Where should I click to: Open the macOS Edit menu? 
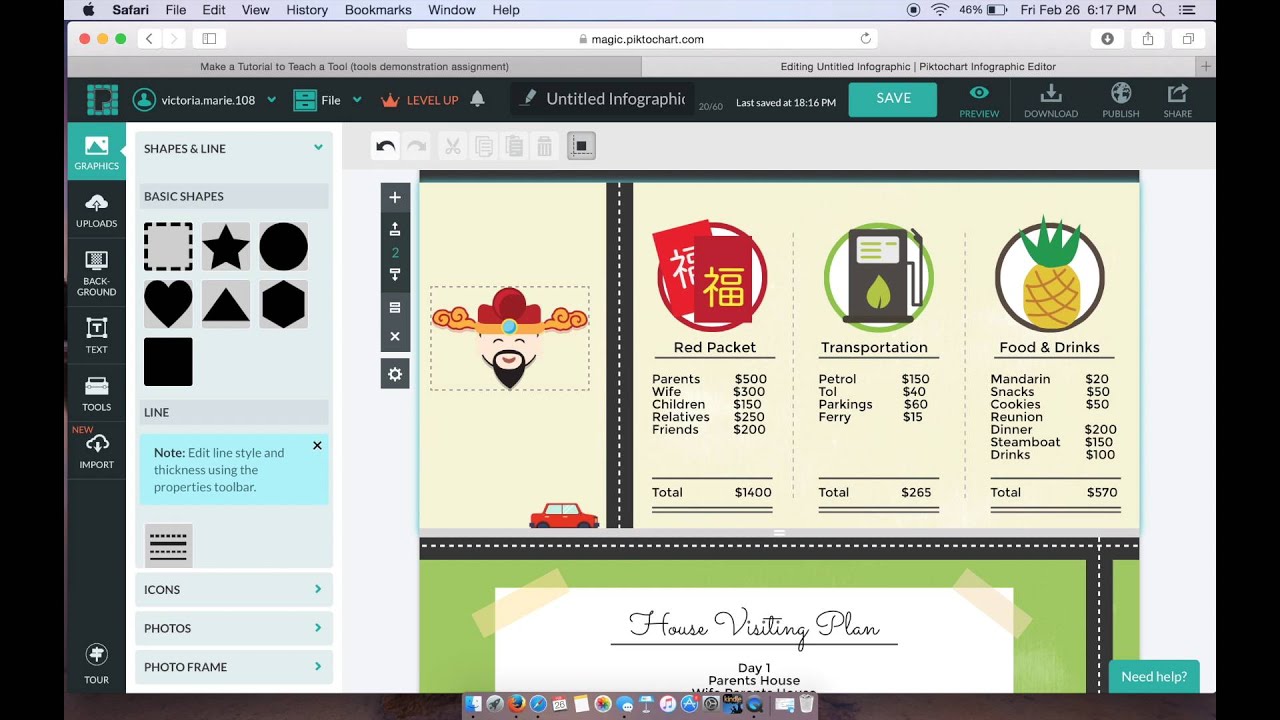[213, 10]
